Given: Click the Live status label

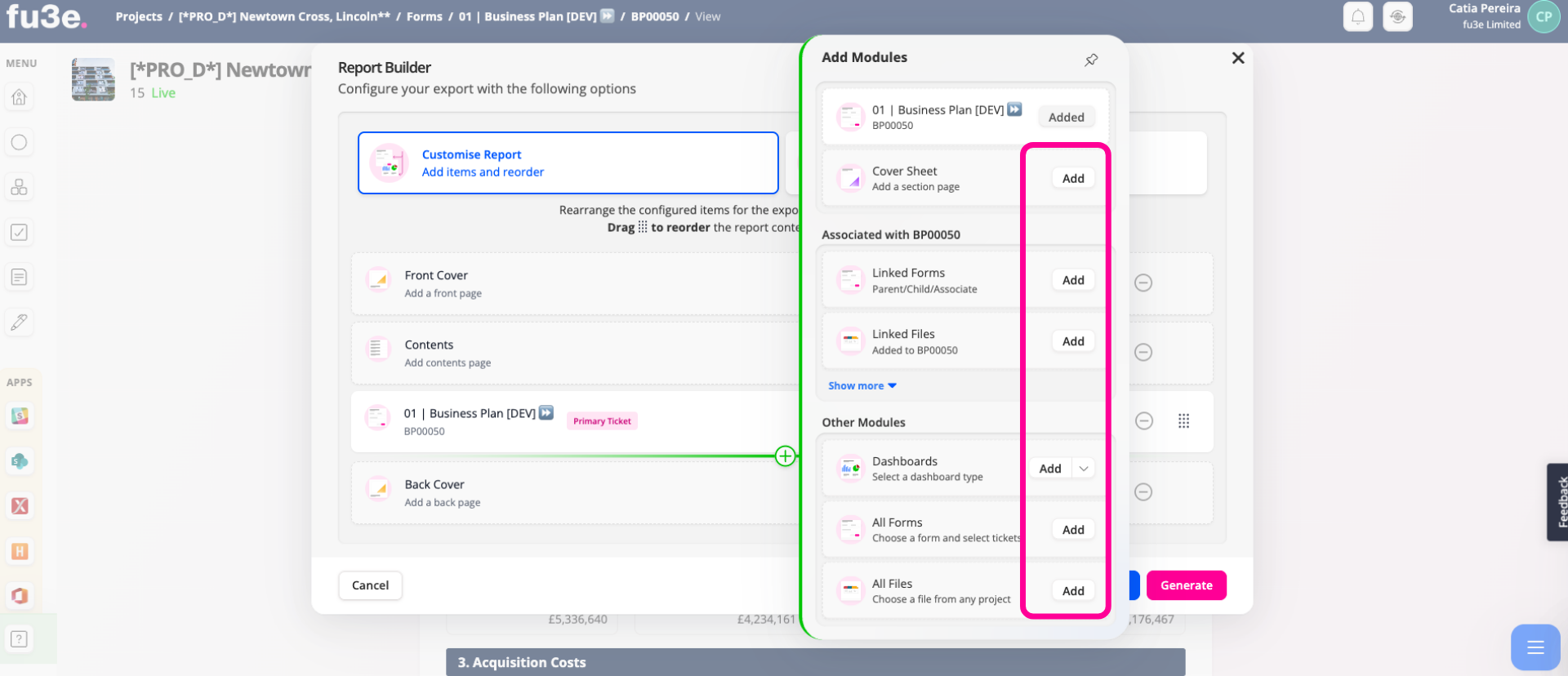Looking at the screenshot, I should pos(163,93).
